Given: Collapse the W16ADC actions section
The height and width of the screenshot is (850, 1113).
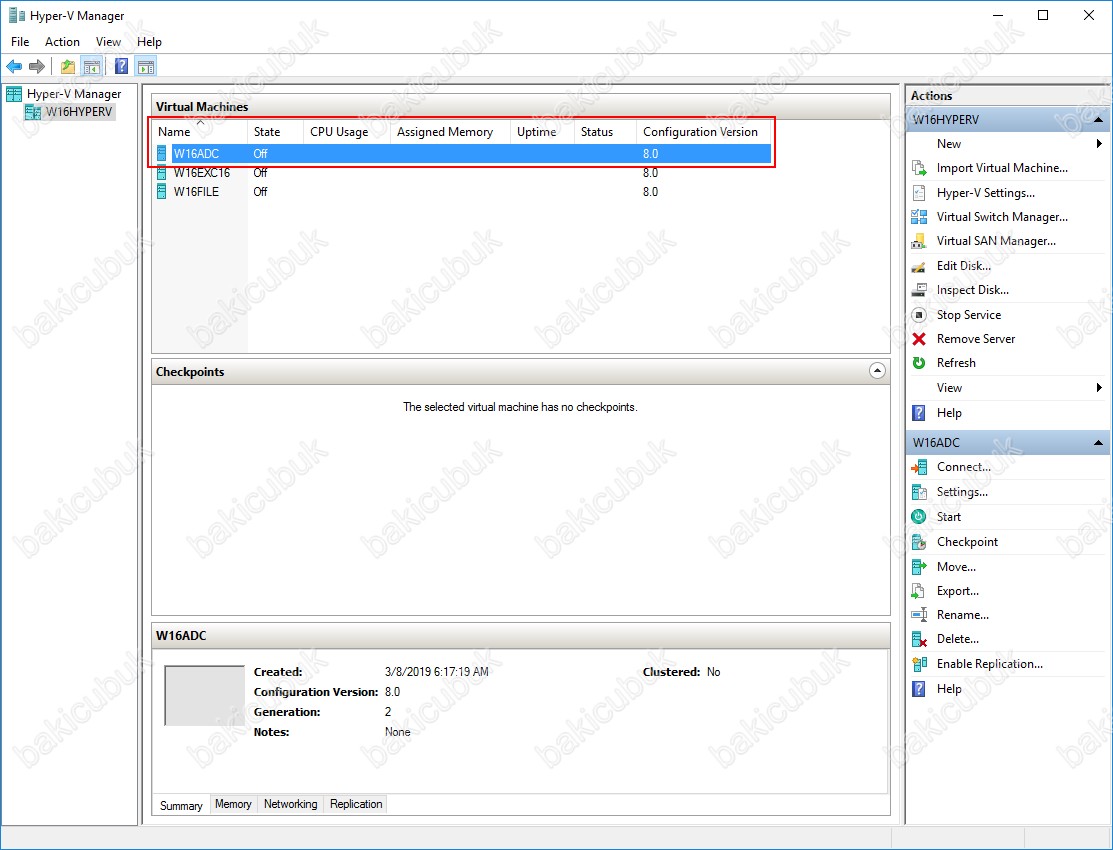Looking at the screenshot, I should (1098, 443).
